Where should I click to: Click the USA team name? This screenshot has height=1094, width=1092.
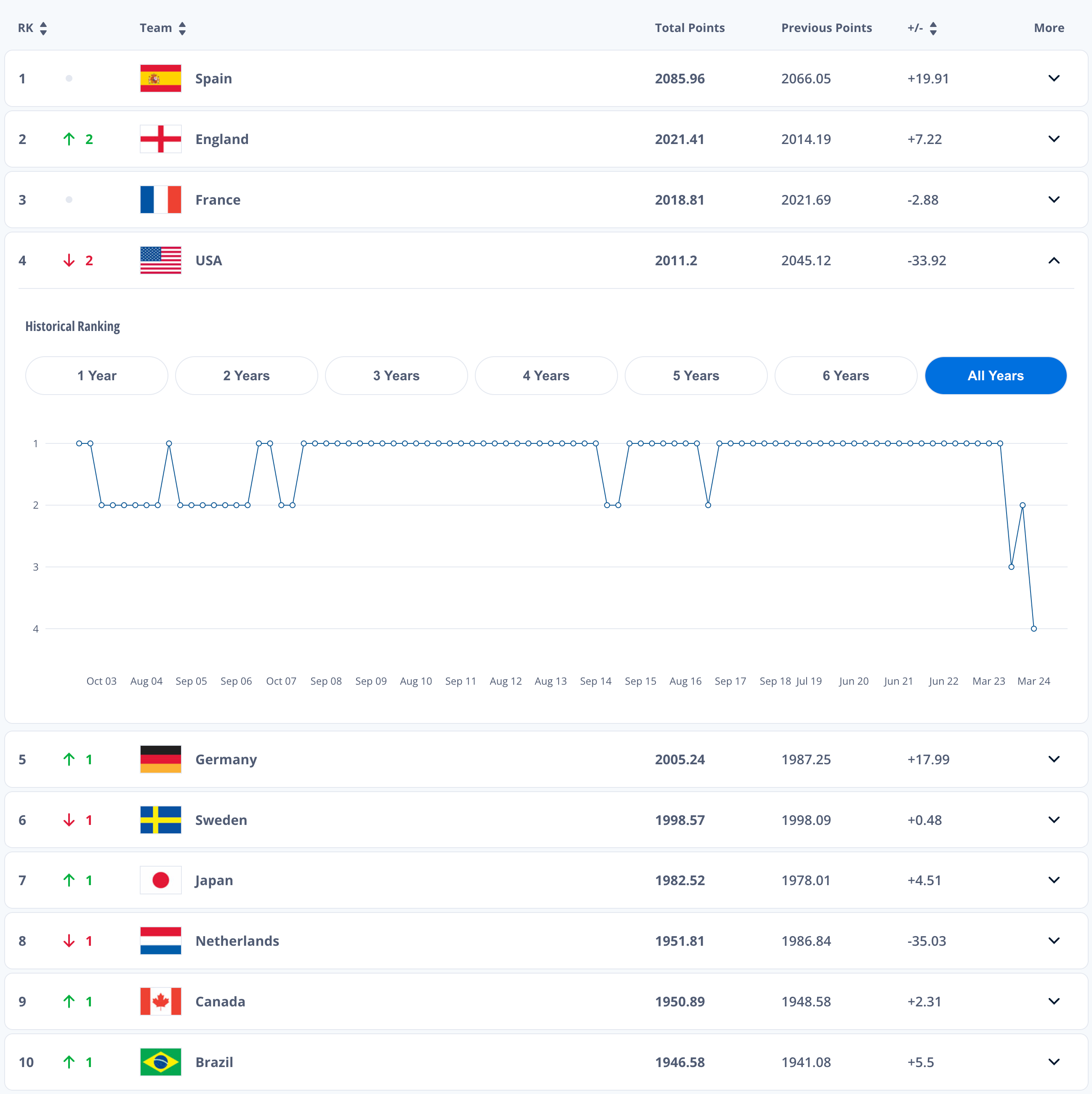pos(209,261)
